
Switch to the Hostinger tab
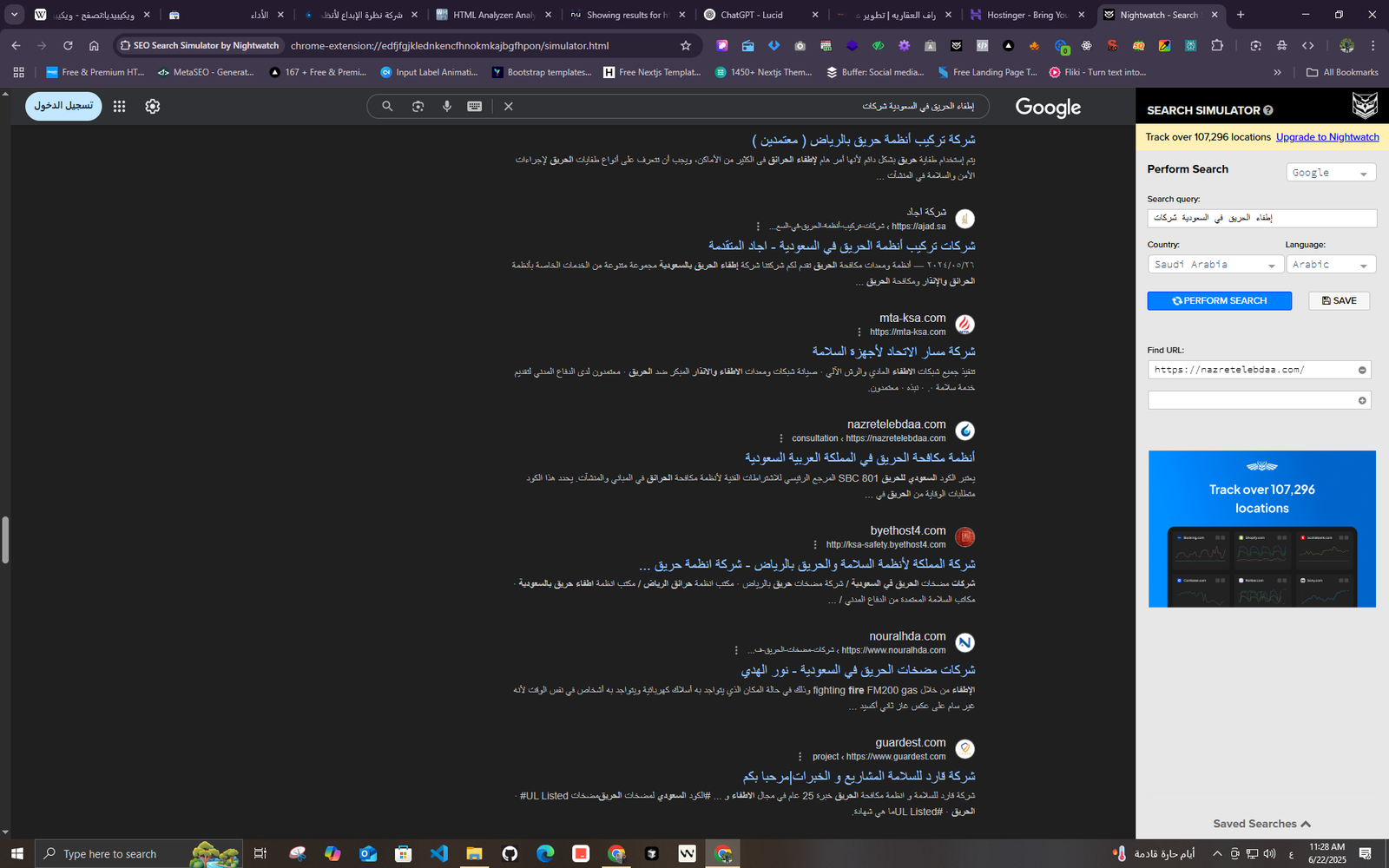coord(1029,15)
